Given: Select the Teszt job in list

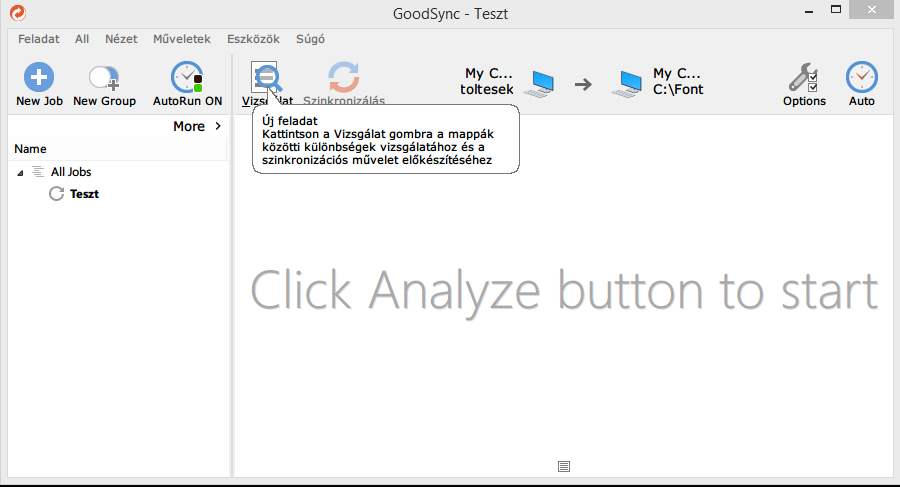Looking at the screenshot, I should (84, 194).
